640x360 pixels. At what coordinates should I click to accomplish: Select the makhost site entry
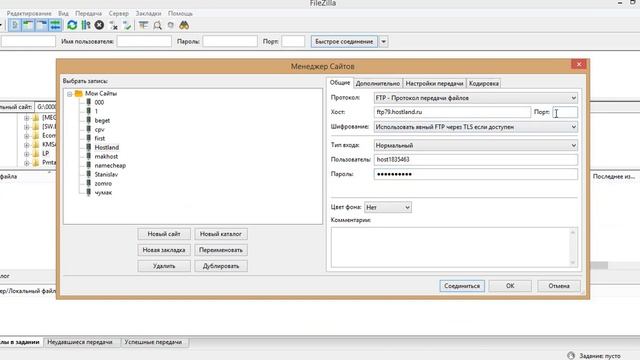pyautogui.click(x=106, y=156)
